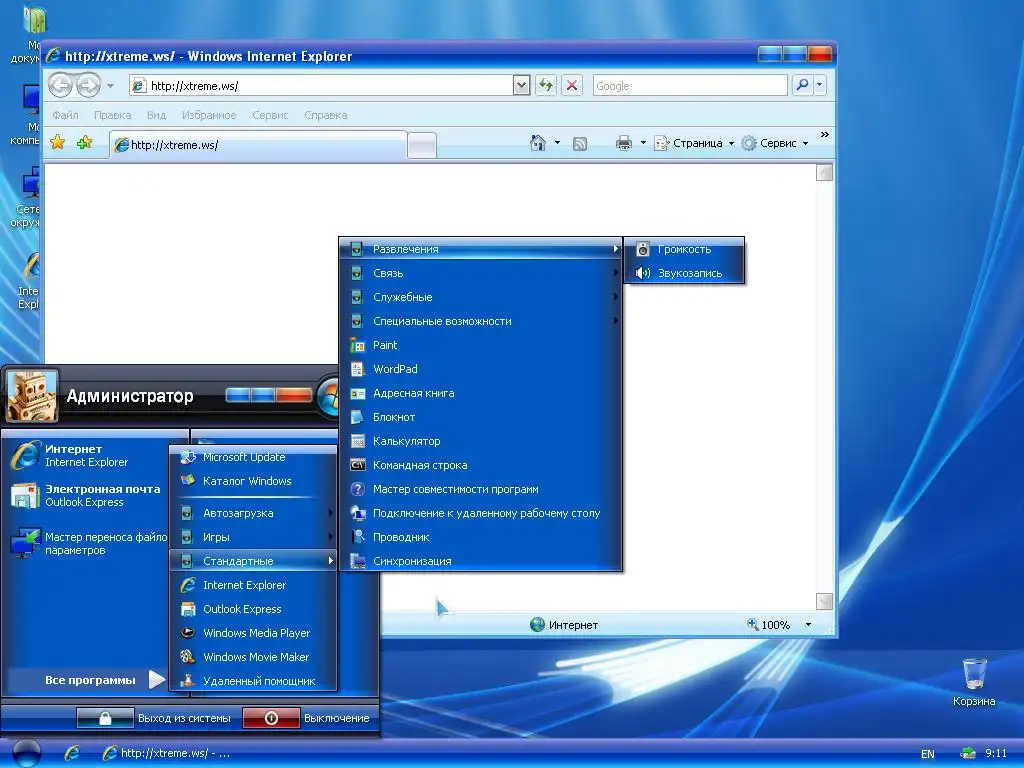The height and width of the screenshot is (768, 1024).
Task: Click the Back arrow in Internet Explorer
Action: tap(61, 85)
